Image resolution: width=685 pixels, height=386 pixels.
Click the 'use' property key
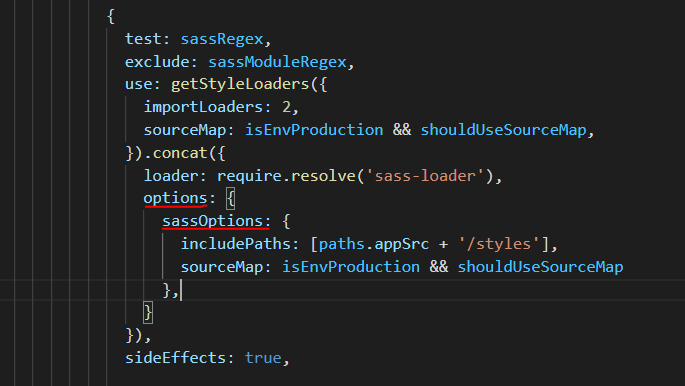point(139,84)
